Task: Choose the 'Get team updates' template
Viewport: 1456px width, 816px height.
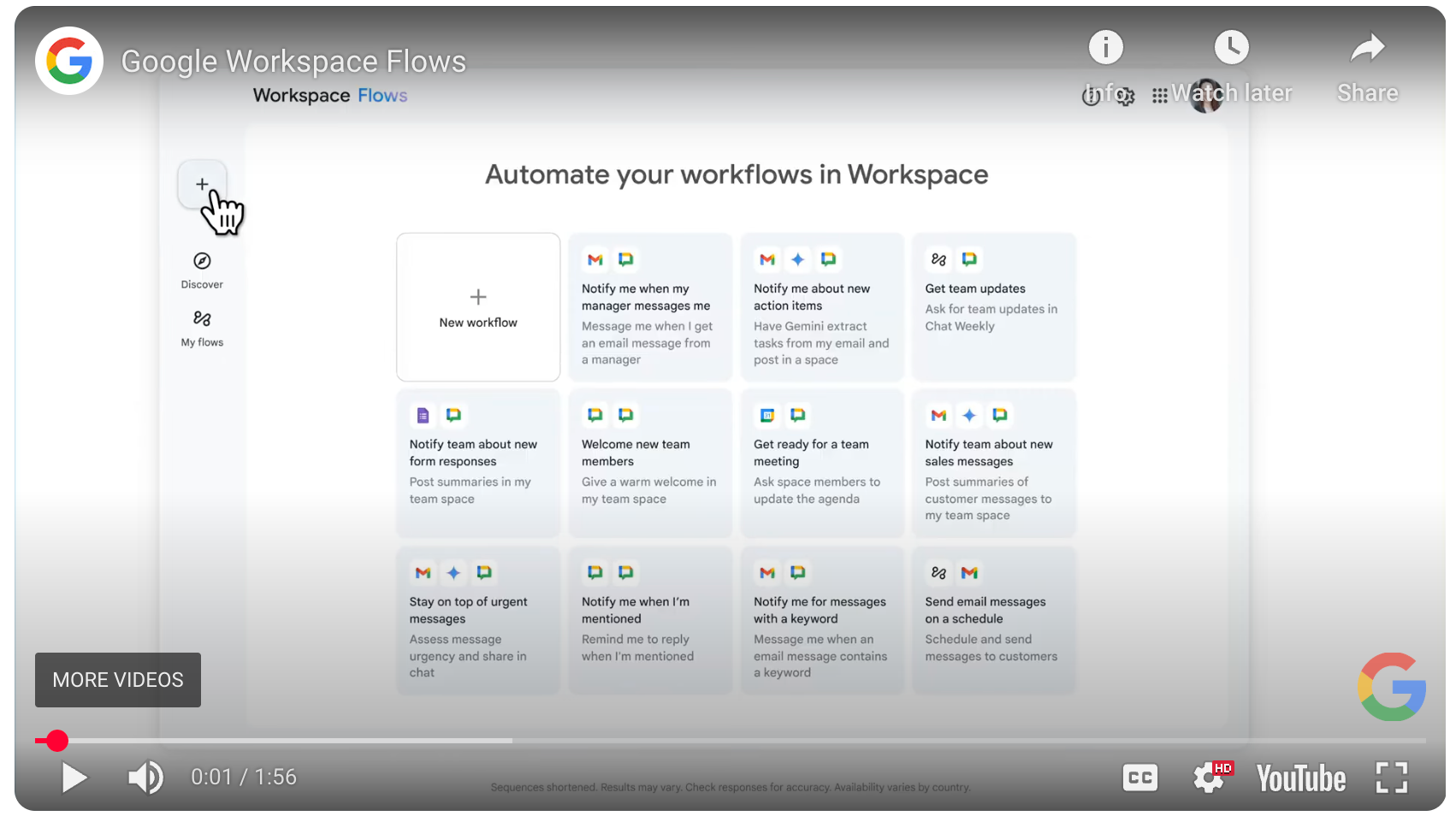Action: 994,307
